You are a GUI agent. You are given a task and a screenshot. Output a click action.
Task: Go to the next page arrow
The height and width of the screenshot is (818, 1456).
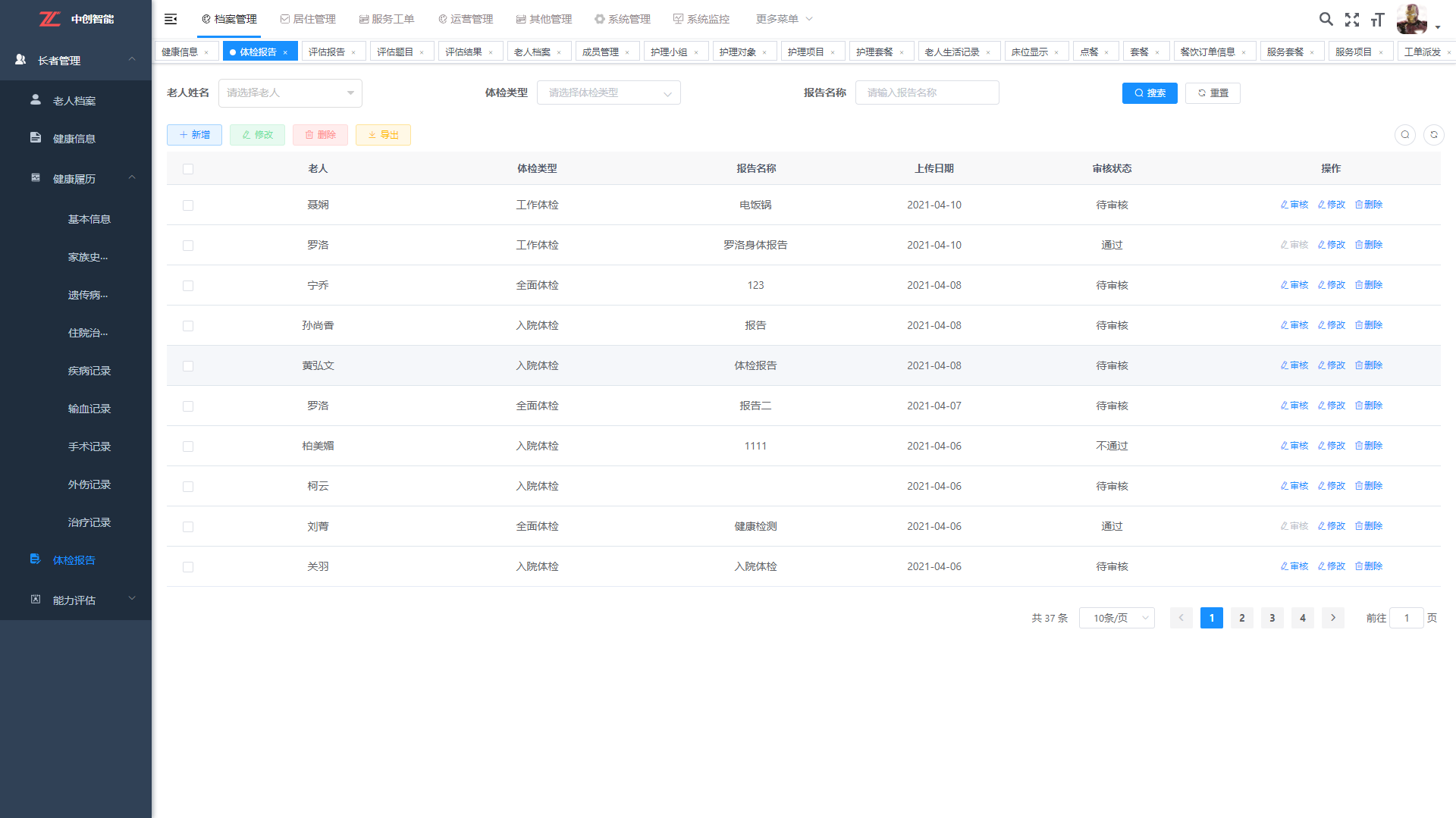[x=1332, y=618]
